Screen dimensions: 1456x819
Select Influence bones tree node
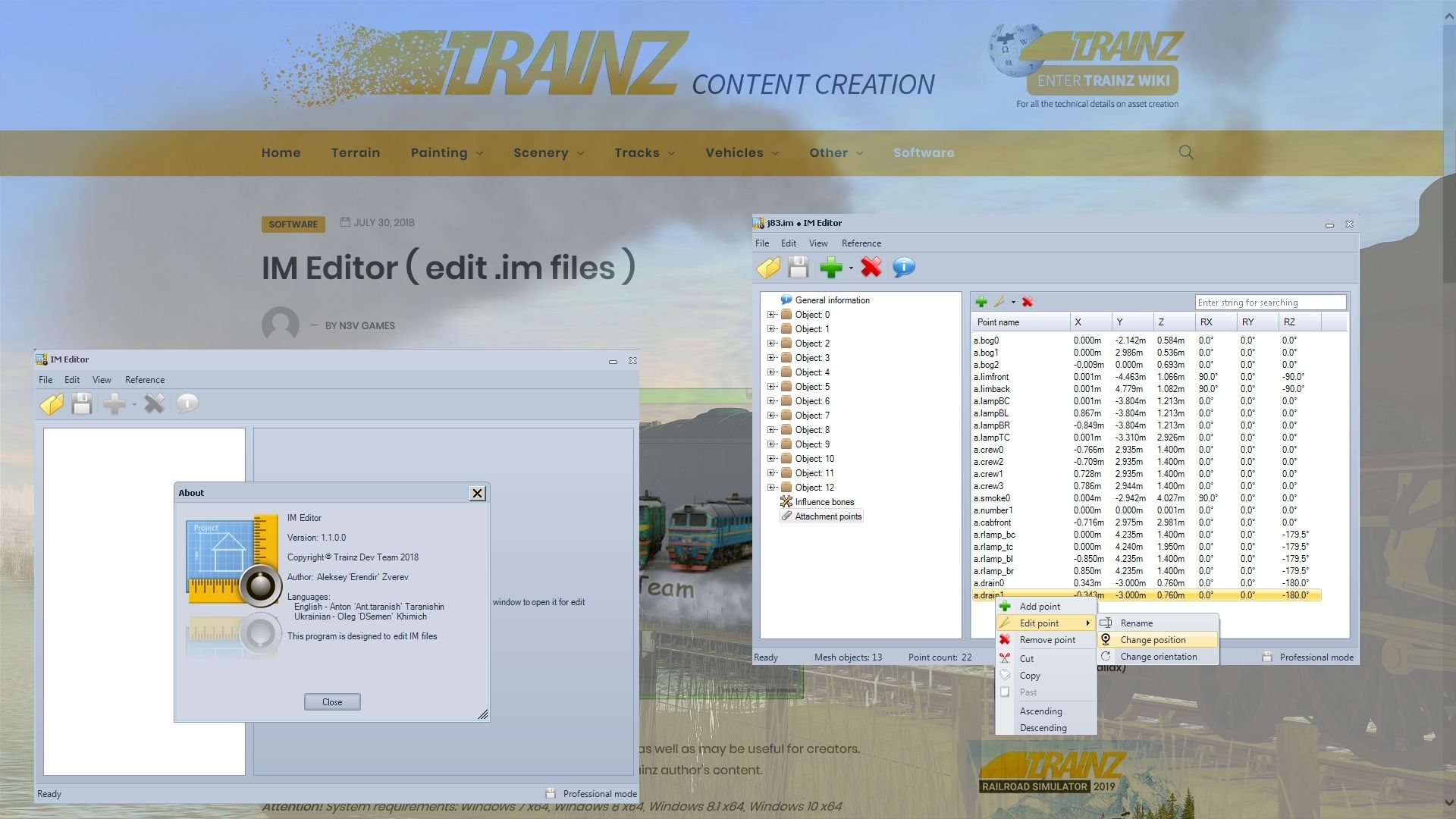pyautogui.click(x=817, y=502)
